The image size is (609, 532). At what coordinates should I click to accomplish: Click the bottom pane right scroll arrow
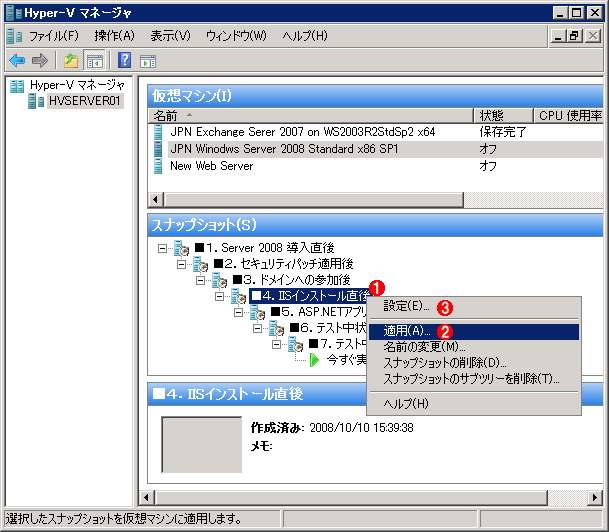point(595,497)
